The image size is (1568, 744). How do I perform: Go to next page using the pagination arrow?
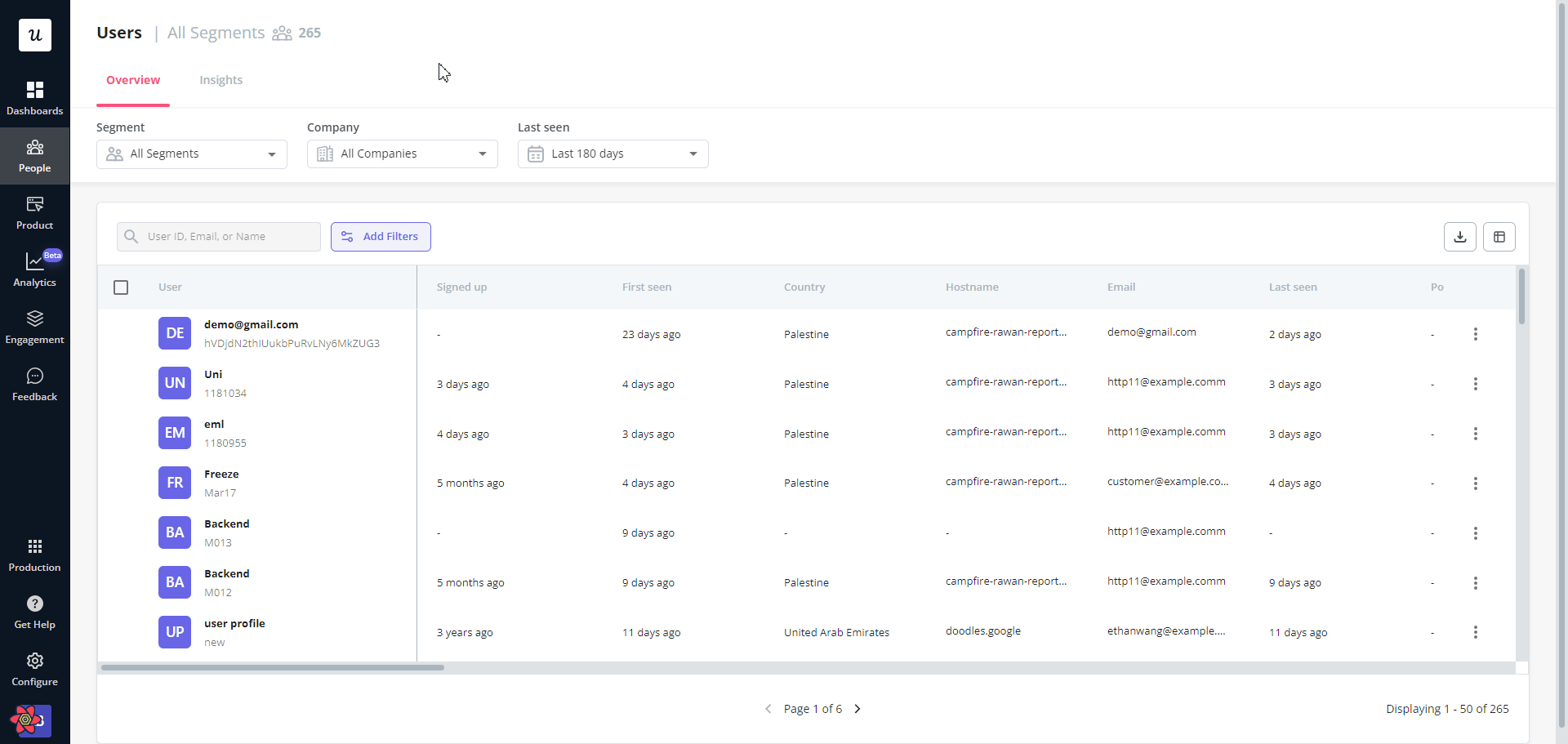[x=857, y=709]
